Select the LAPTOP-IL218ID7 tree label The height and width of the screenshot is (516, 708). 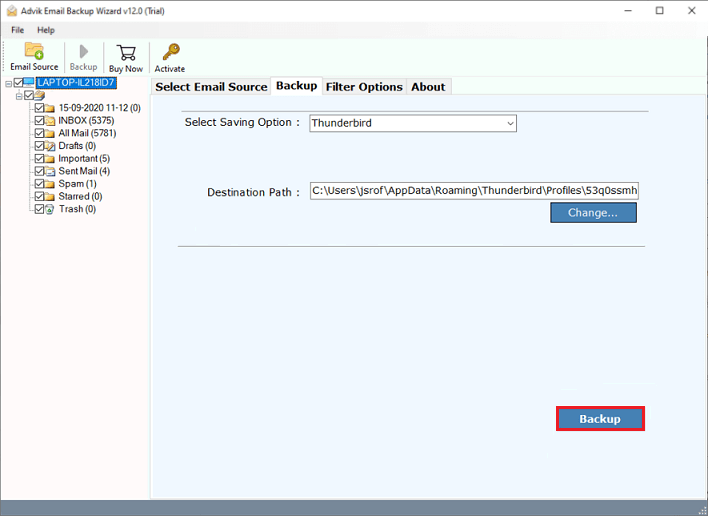point(76,83)
